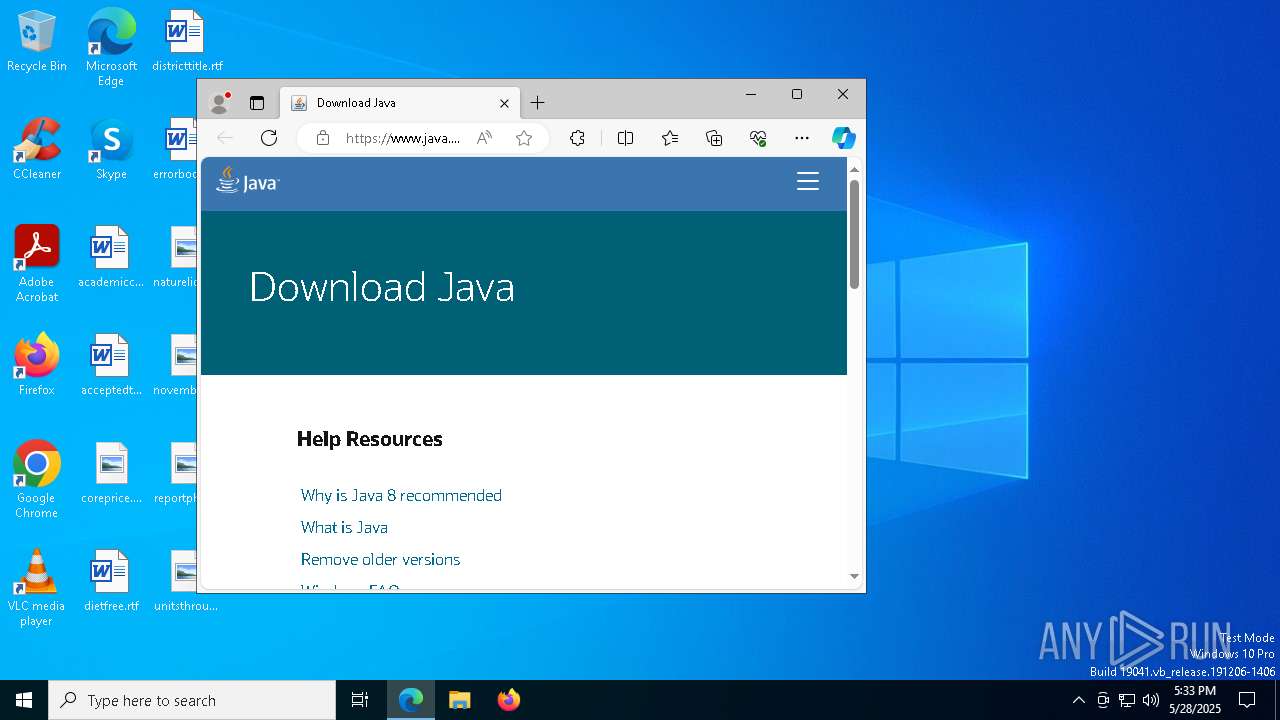Open notification center icon
Viewport: 1280px width, 720px height.
1247,700
